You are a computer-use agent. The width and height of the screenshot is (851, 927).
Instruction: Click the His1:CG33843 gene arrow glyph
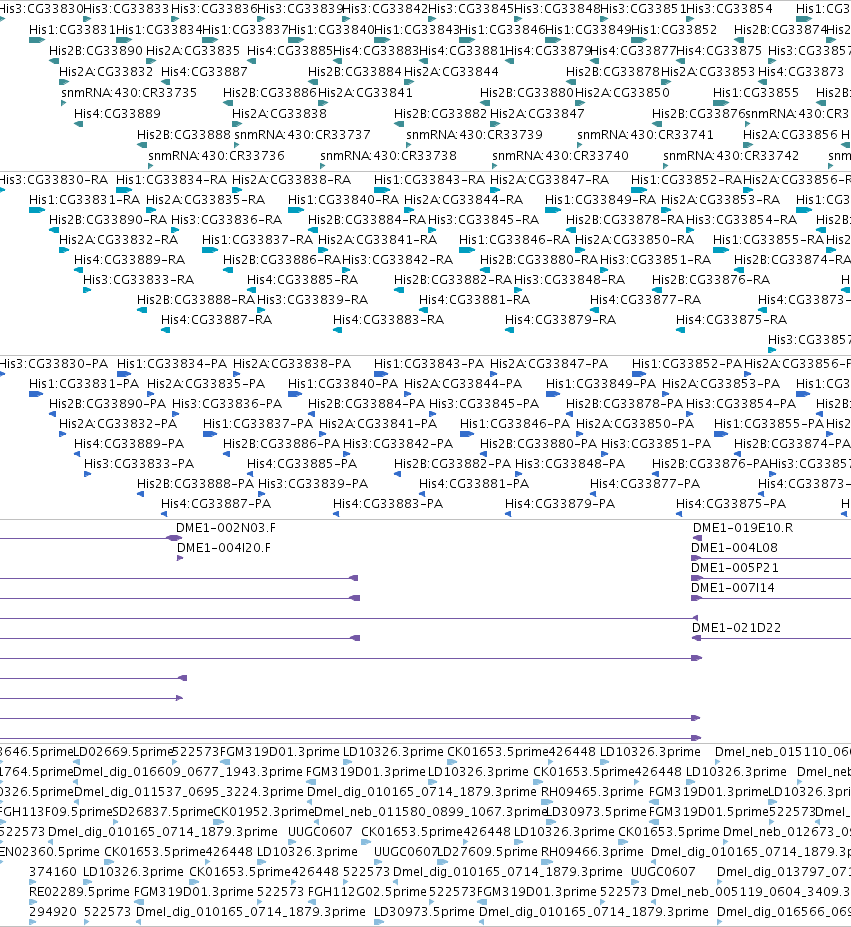tap(382, 40)
